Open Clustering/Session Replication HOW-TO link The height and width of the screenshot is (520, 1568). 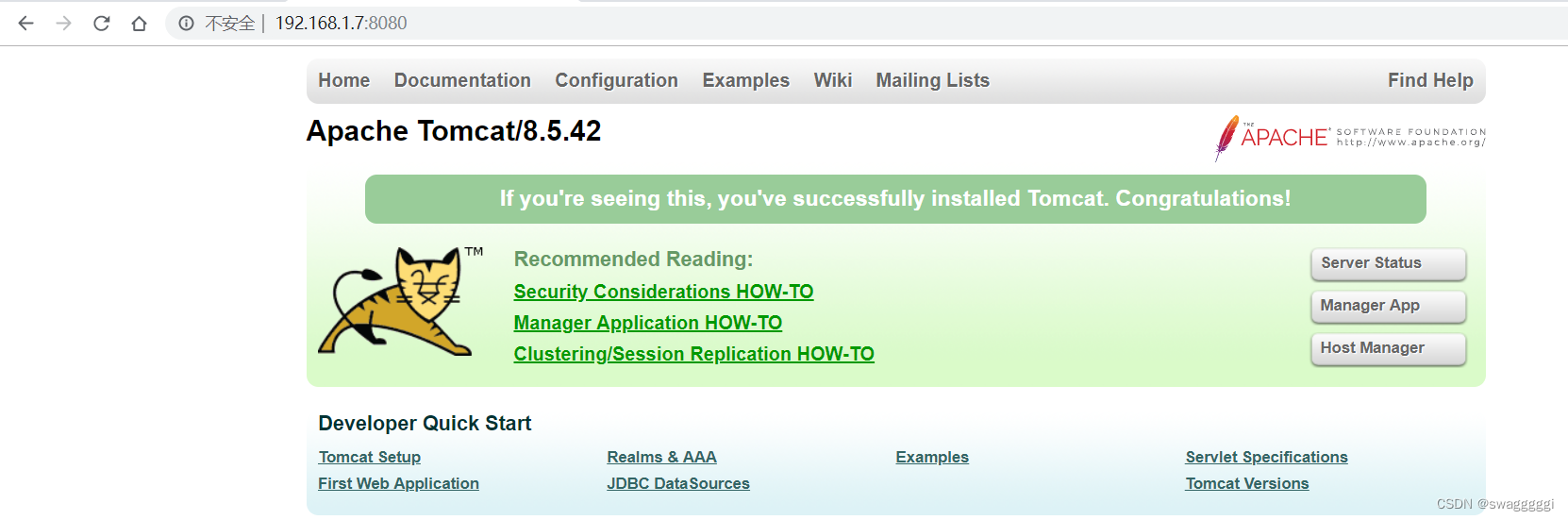(x=693, y=355)
